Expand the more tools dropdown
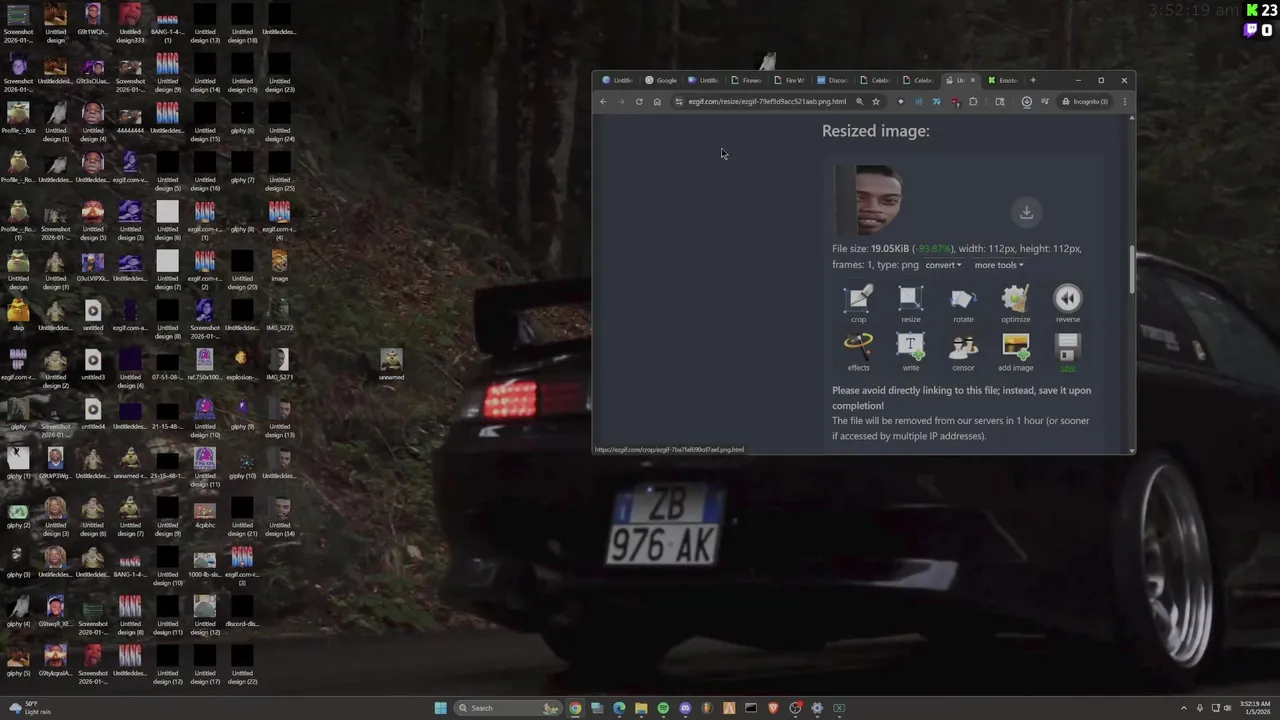Screen dimensions: 1280x720 point(999,265)
